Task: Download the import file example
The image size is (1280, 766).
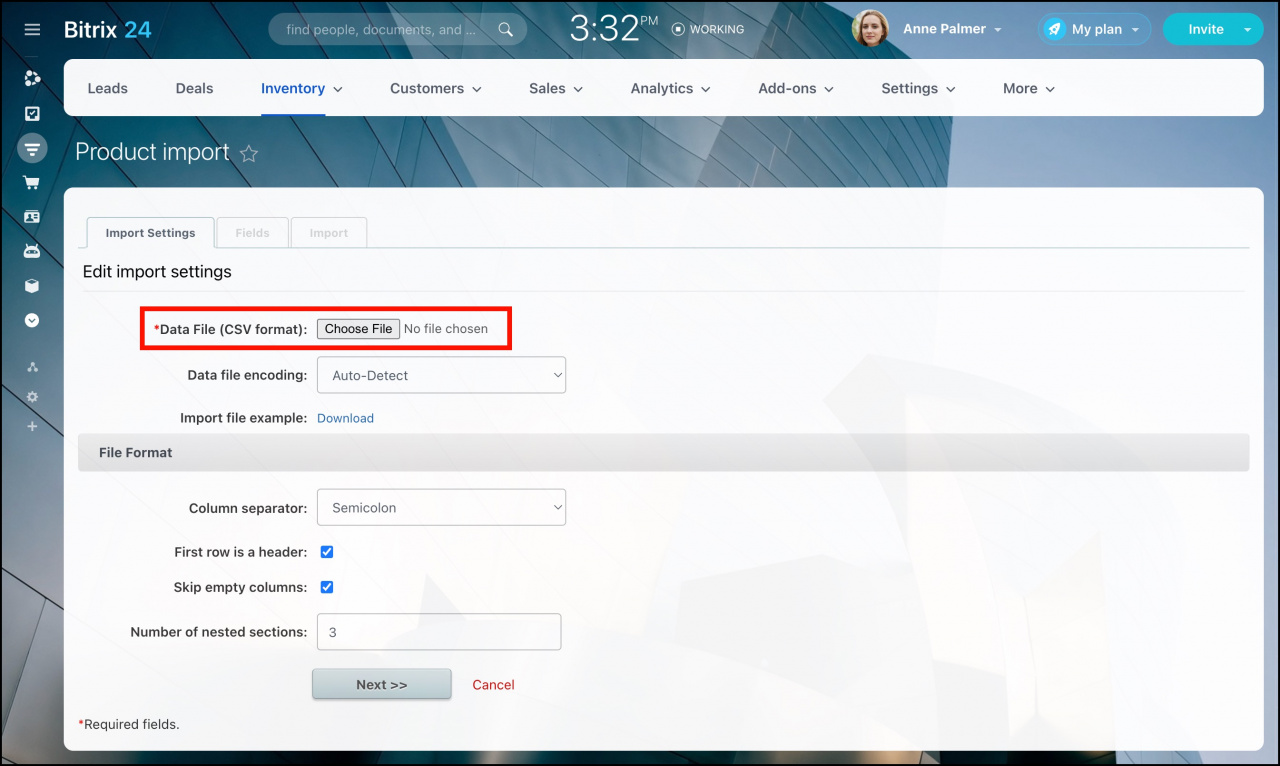Action: pos(345,418)
